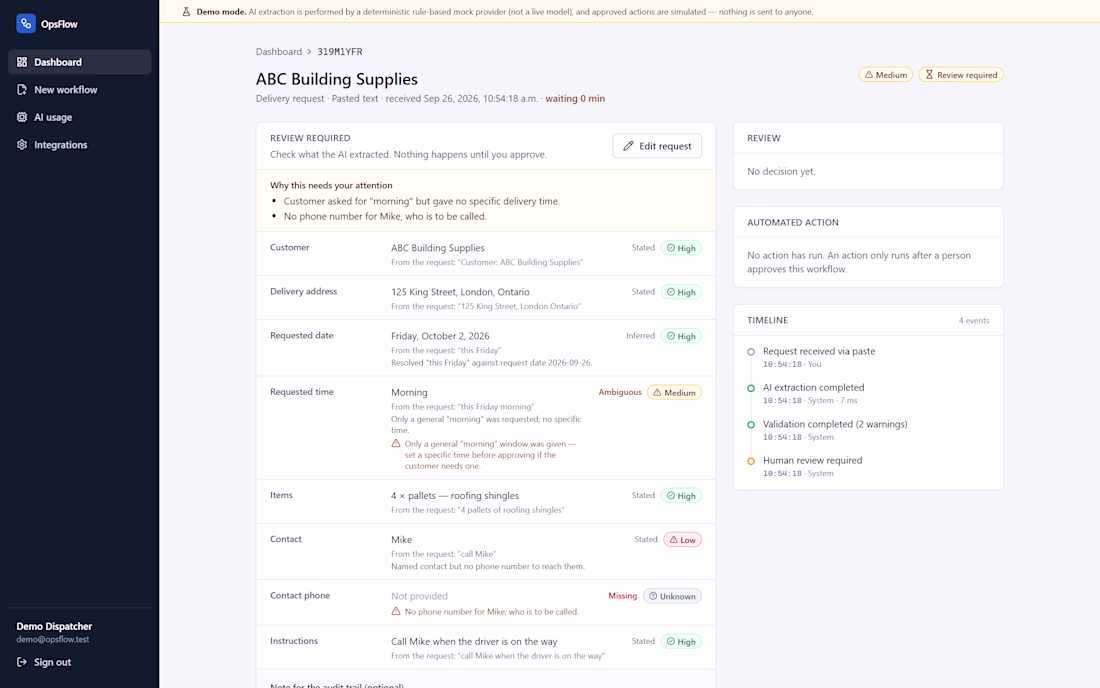Viewport: 1100px width, 688px height.
Task: Click the delivery address value 125 King Street
Action: 460,292
